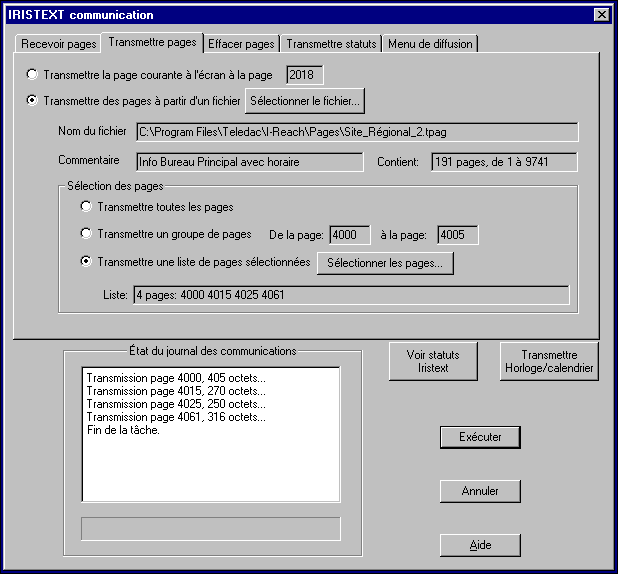Select 'Transmettre une liste de pages sélectionnées' radio
Screen dimensions: 618x574
(x=86, y=261)
